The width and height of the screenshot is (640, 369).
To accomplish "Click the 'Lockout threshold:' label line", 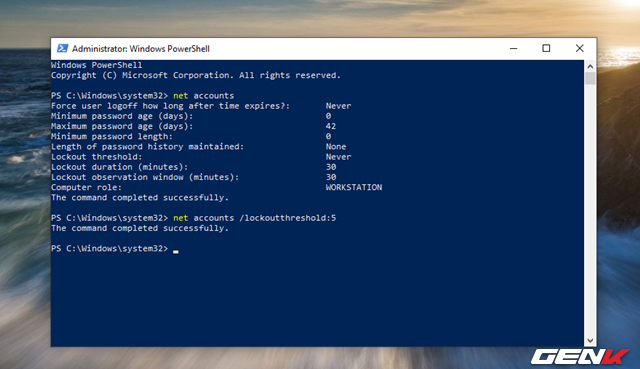I will 96,157.
